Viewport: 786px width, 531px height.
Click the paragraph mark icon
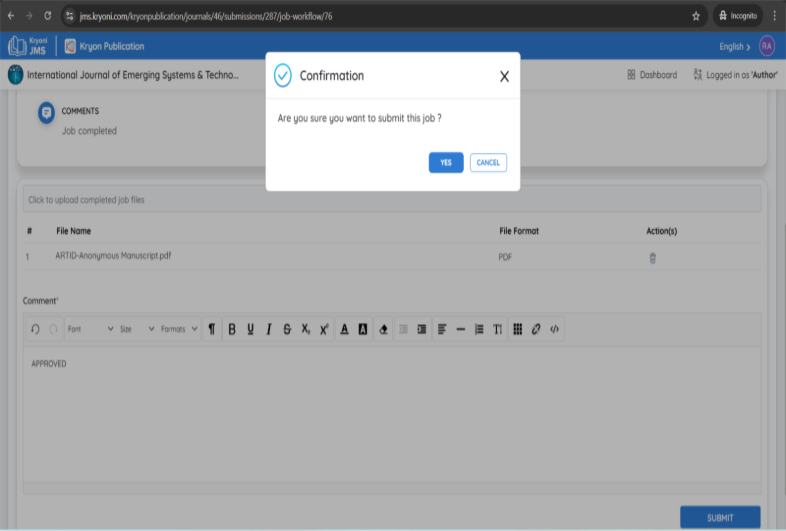point(212,329)
